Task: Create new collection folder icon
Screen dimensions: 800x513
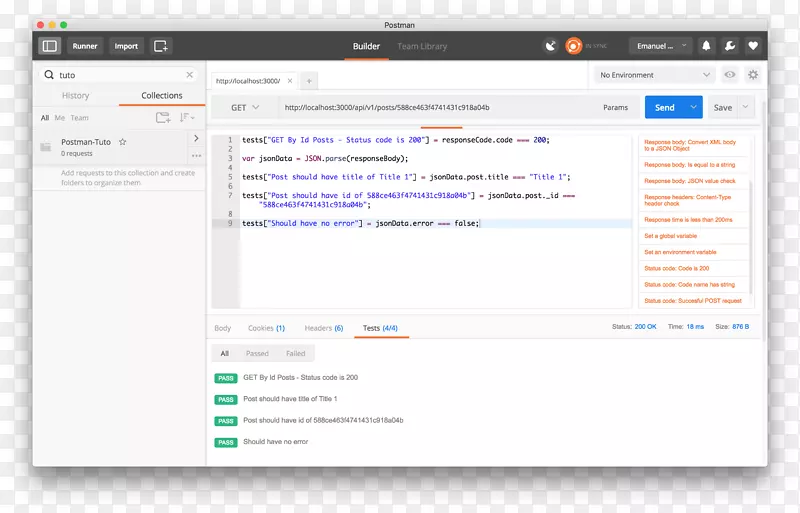Action: coord(163,118)
